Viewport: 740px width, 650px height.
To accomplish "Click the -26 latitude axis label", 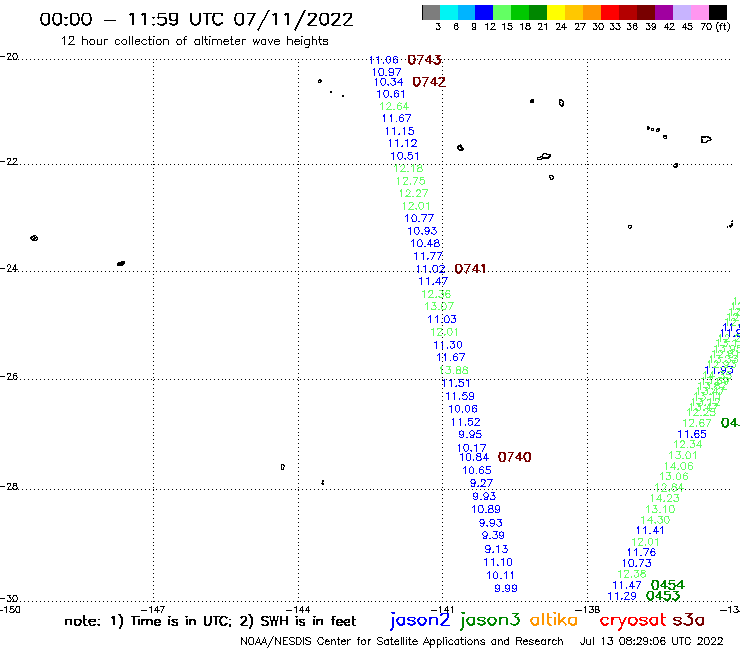I will (x=9, y=376).
